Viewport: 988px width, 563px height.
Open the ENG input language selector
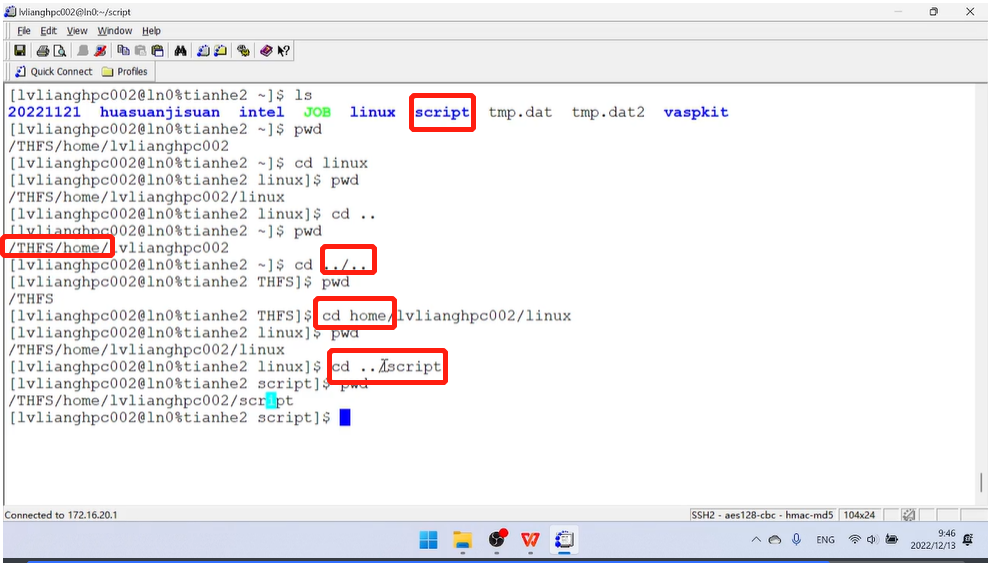[x=825, y=540]
